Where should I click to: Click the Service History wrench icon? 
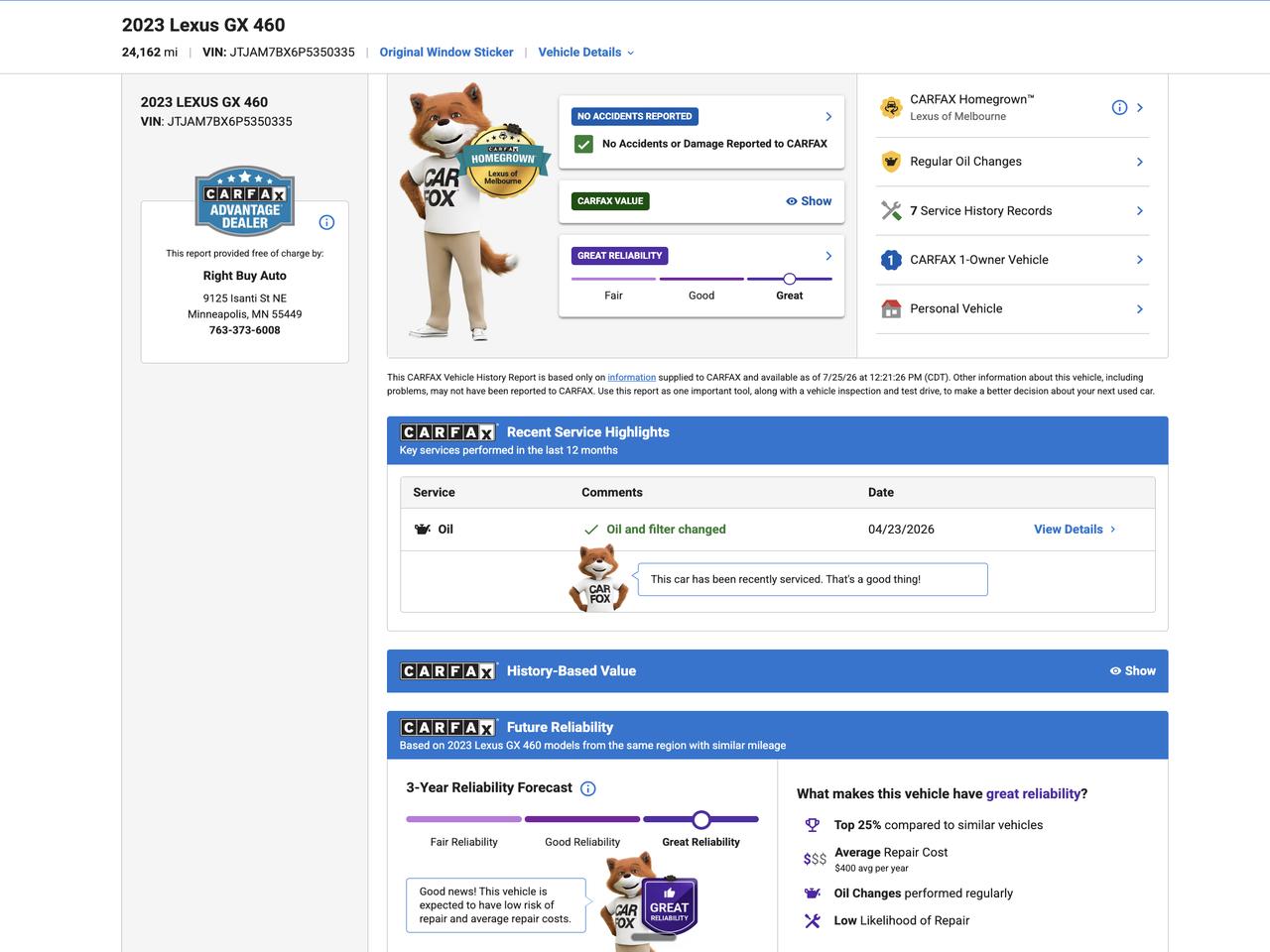pyautogui.click(x=891, y=210)
